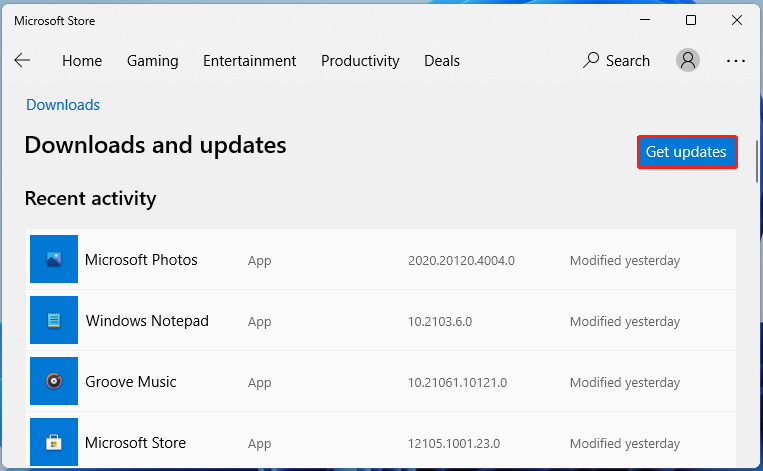Click version 10.2103.6.0
Viewport: 763px width, 471px height.
click(x=440, y=322)
